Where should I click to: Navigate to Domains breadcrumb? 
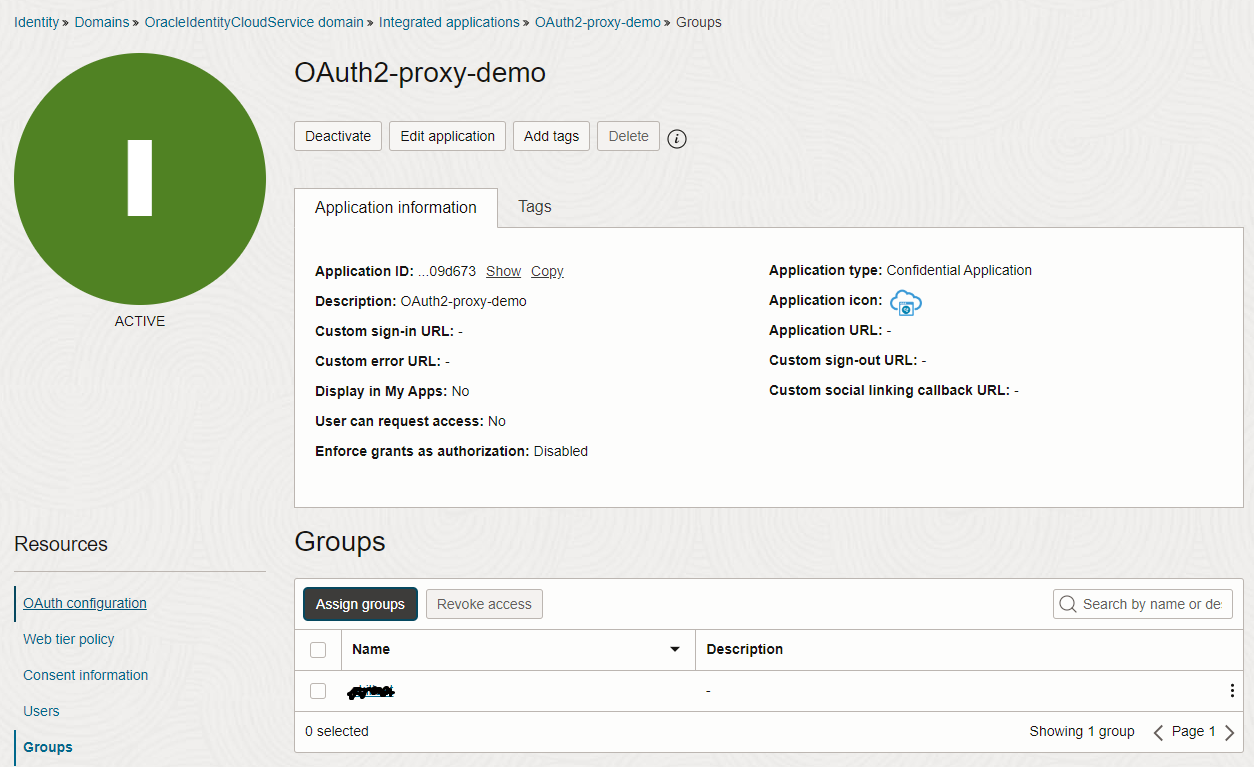click(102, 22)
